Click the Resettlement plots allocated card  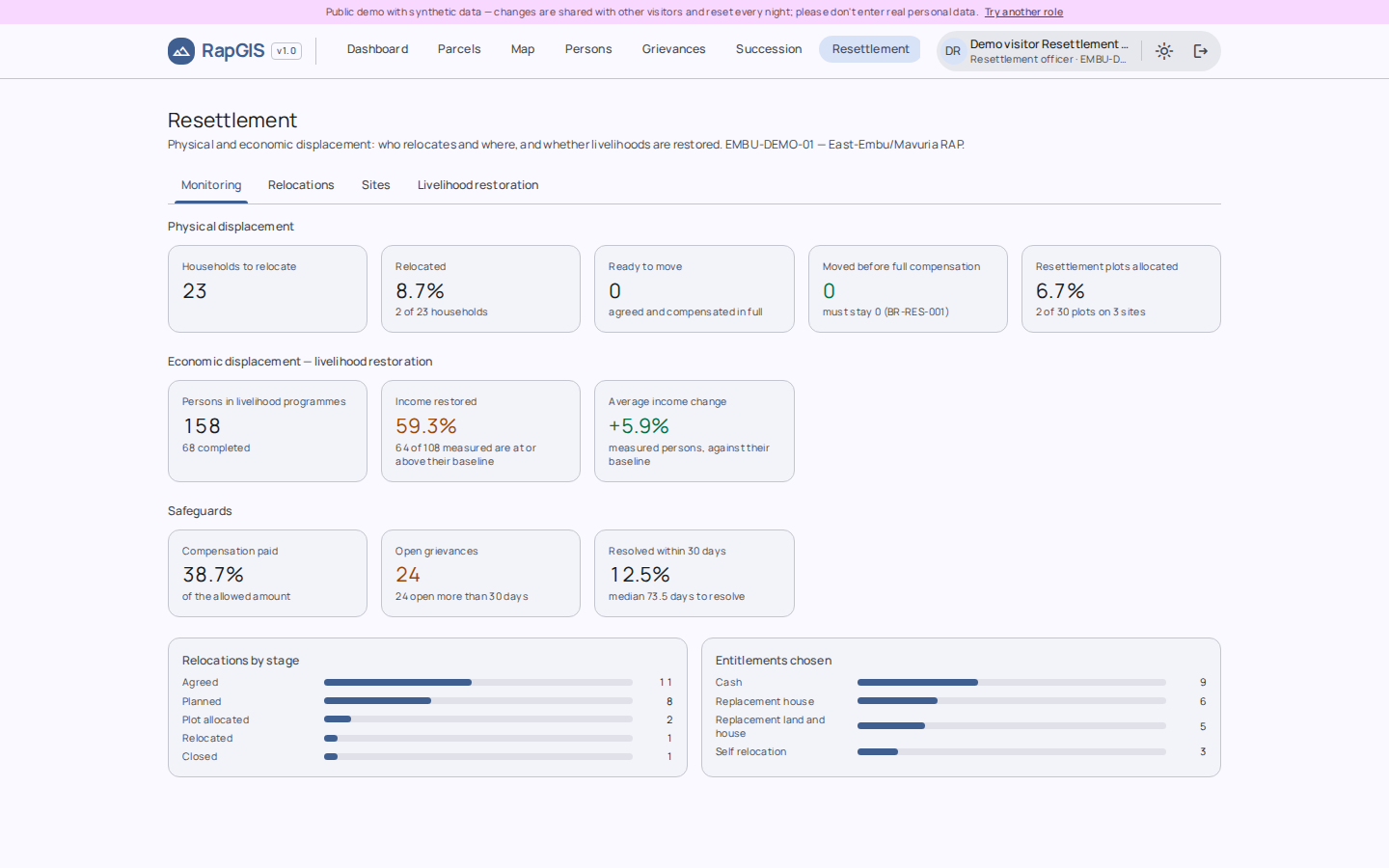click(1121, 288)
